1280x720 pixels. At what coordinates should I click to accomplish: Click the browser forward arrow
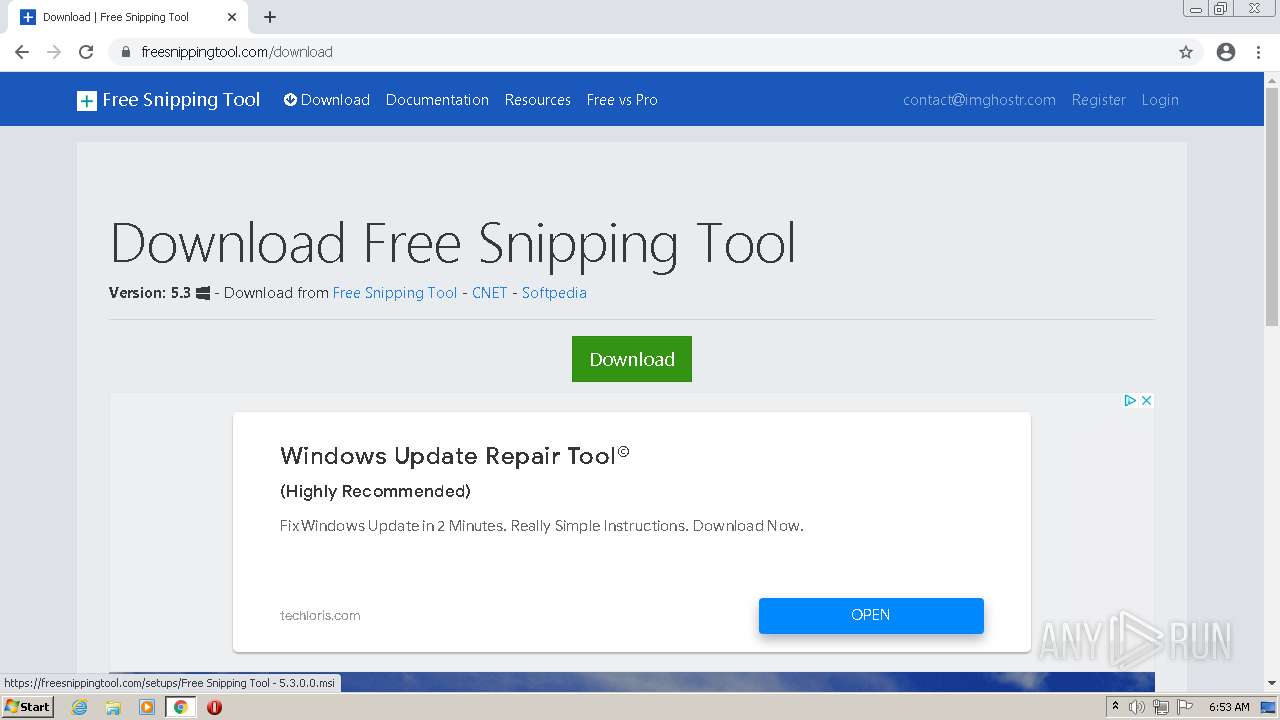tap(54, 52)
